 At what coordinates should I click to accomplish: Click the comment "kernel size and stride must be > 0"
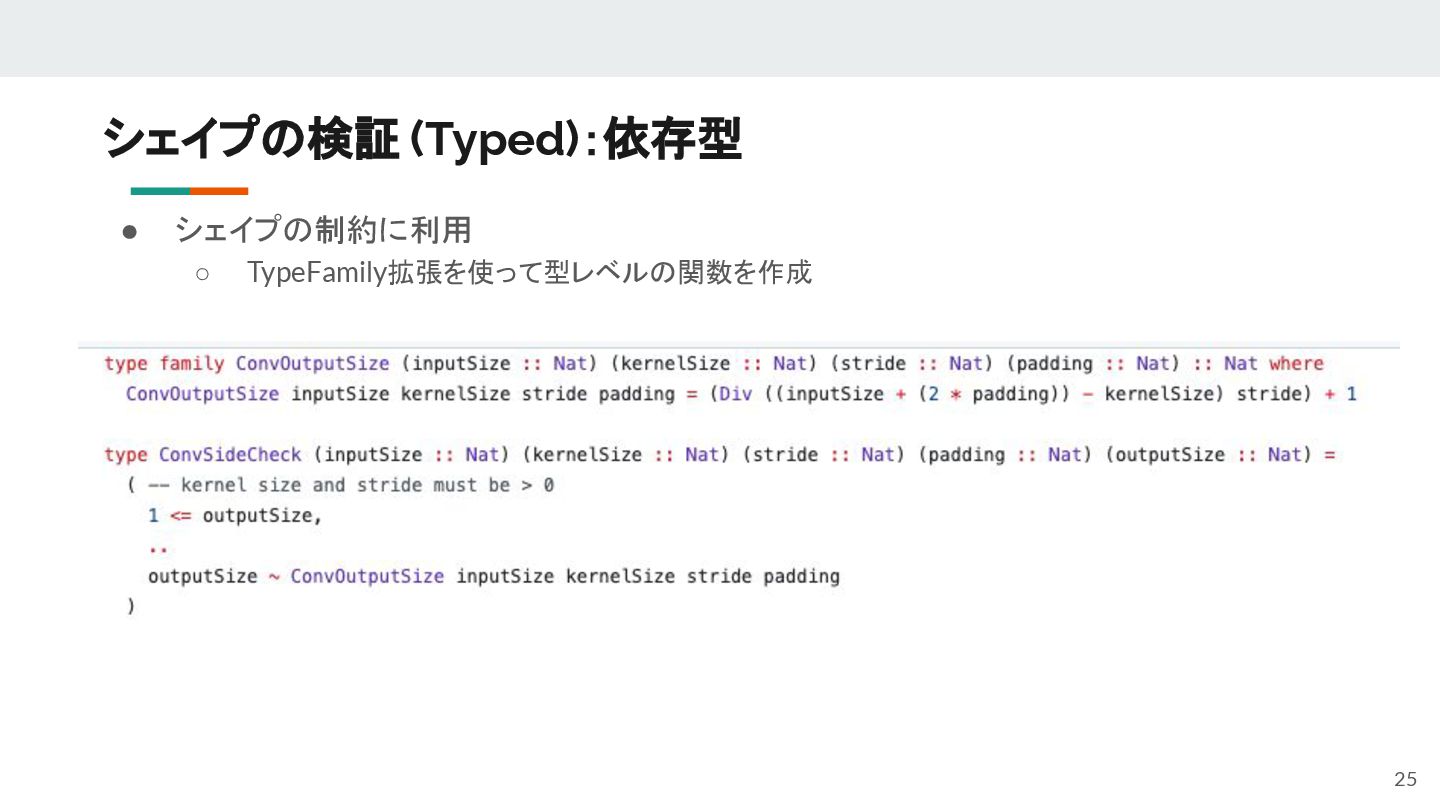tap(367, 485)
